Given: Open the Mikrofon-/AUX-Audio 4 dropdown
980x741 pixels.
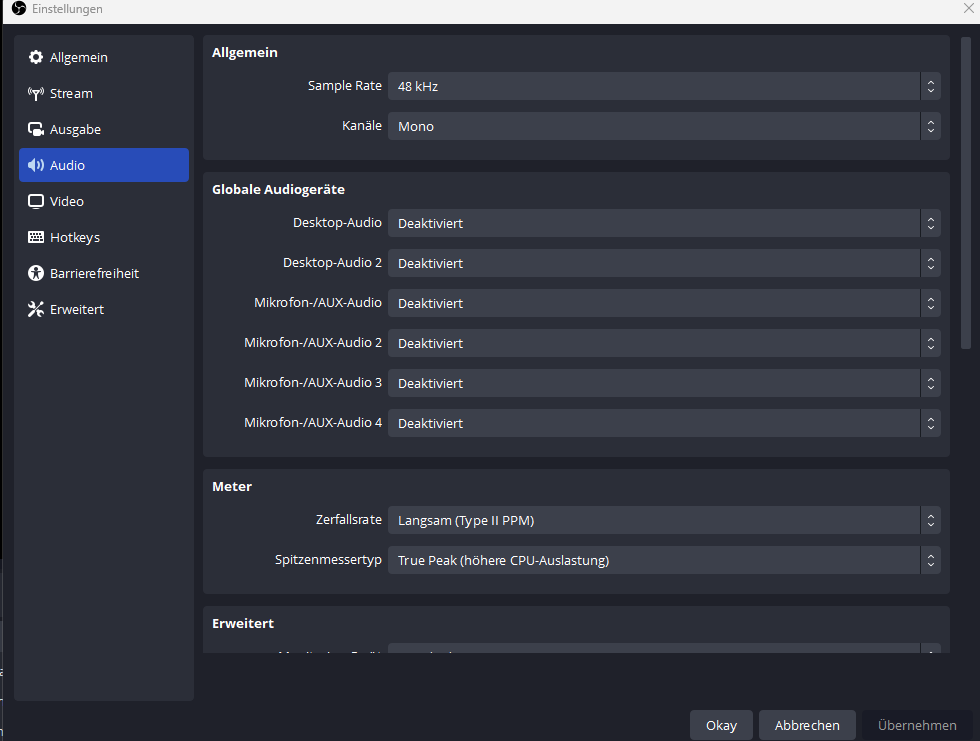Looking at the screenshot, I should click(663, 423).
